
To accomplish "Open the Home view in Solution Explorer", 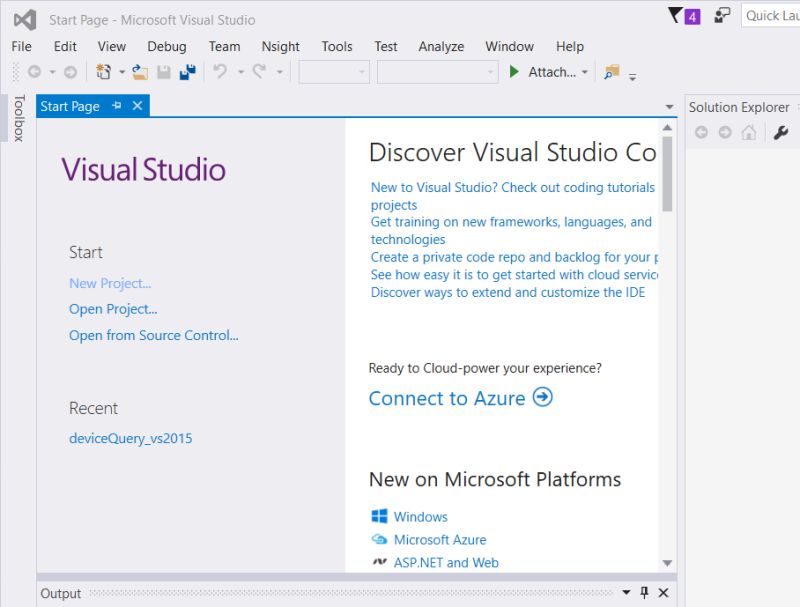I will [x=749, y=132].
